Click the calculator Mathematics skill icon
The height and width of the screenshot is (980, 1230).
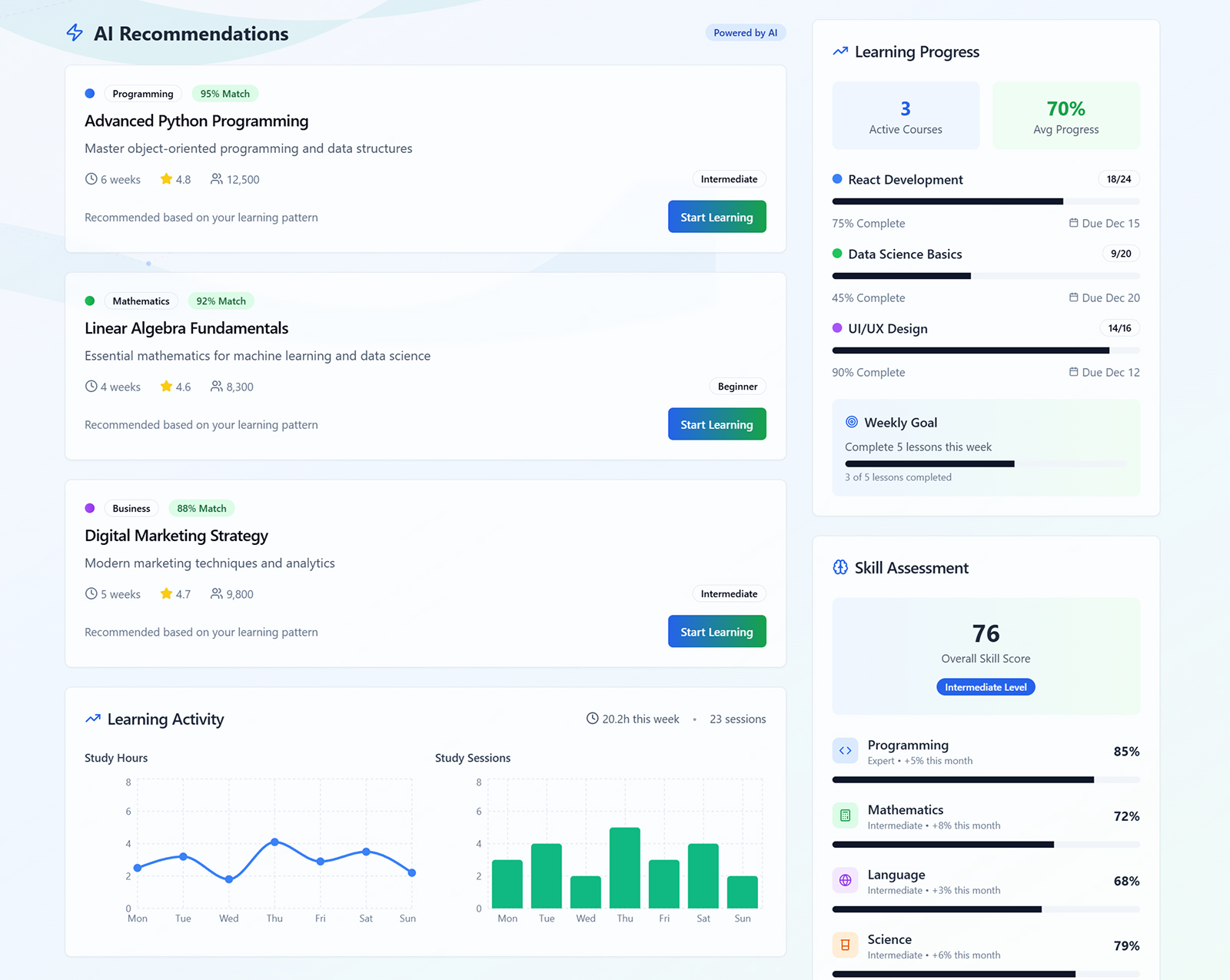coord(845,816)
